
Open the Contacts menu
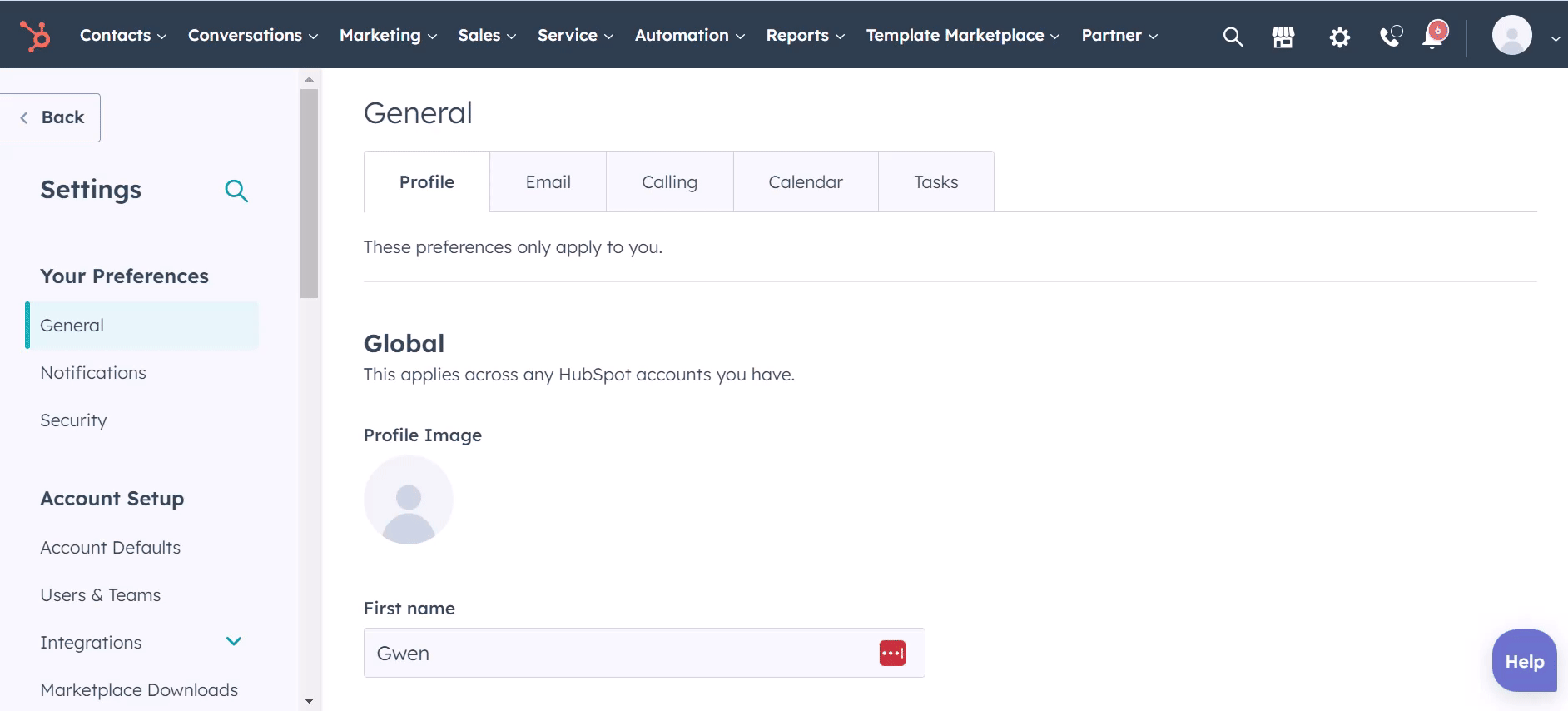click(x=123, y=35)
